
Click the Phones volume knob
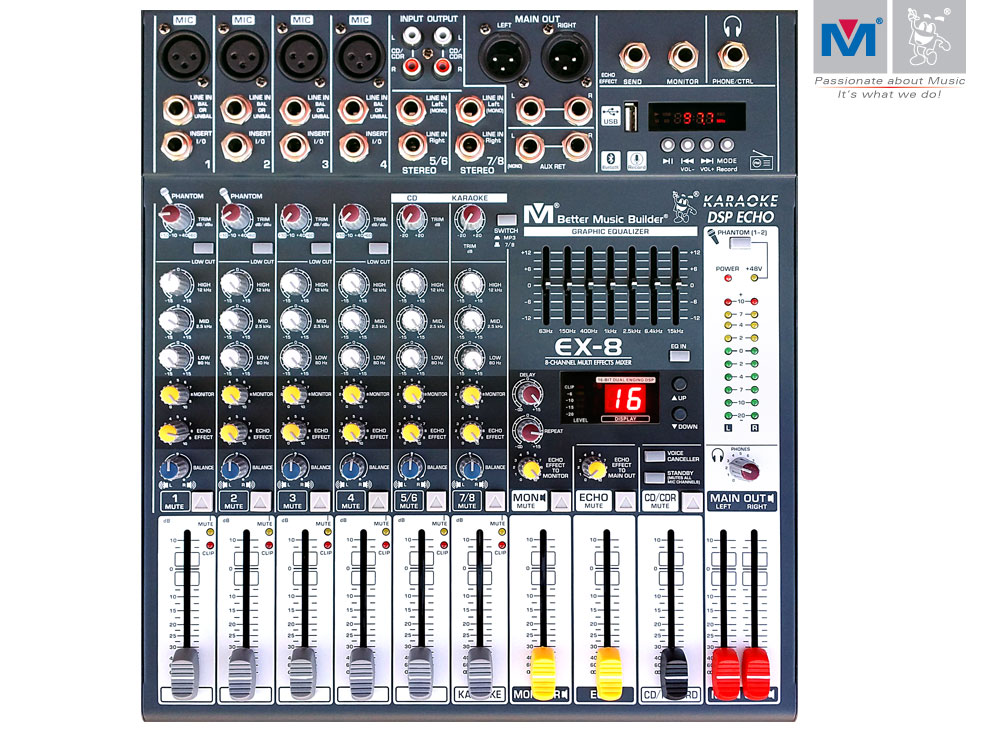[746, 470]
